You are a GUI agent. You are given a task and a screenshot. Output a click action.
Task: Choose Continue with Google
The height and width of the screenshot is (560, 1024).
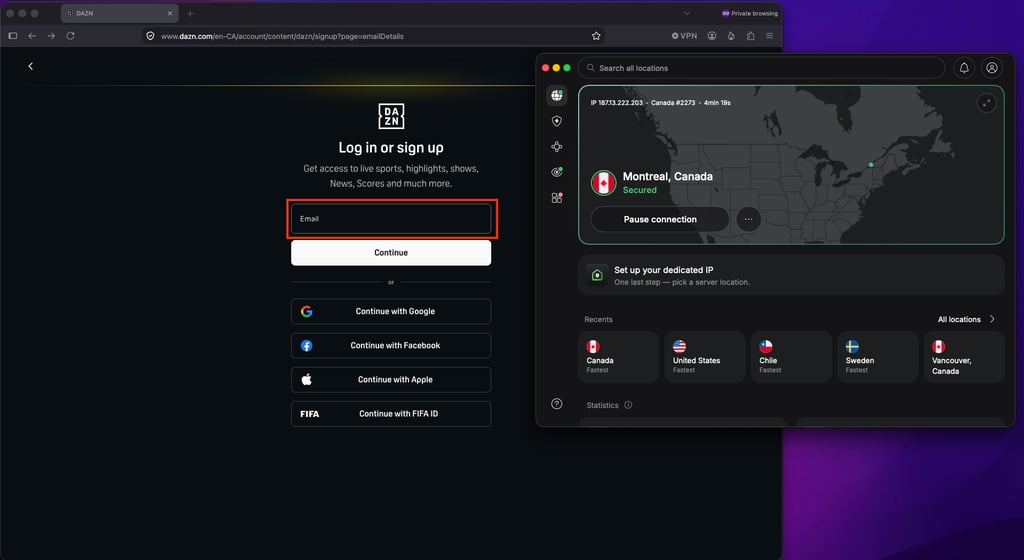(391, 311)
